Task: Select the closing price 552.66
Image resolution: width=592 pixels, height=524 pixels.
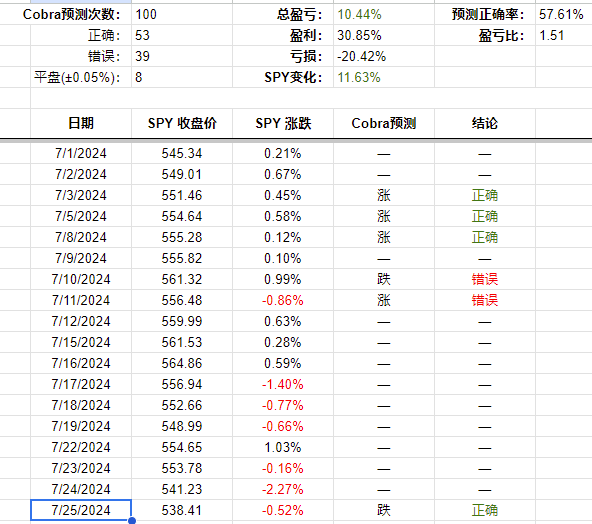Action: [x=182, y=405]
